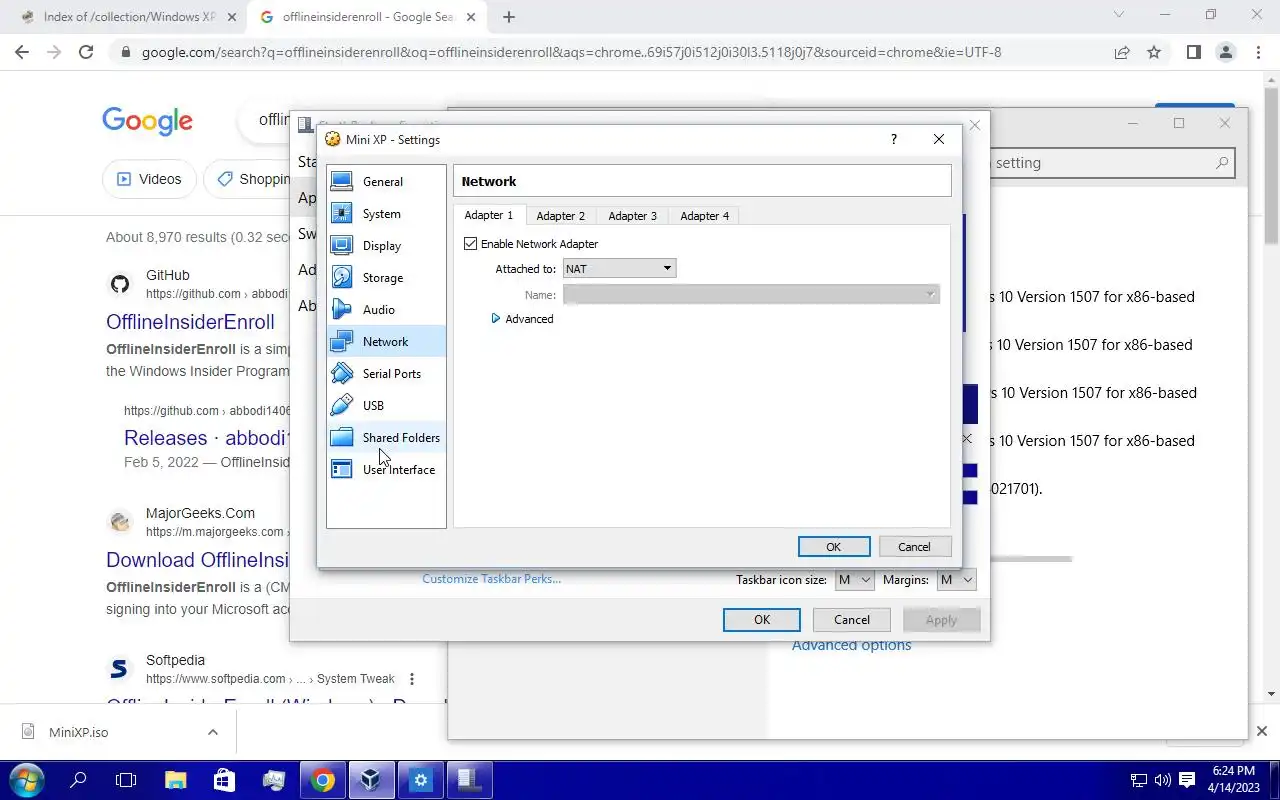Click Cancel in Mini XP Settings dialog
The image size is (1280, 800).
[x=914, y=547]
